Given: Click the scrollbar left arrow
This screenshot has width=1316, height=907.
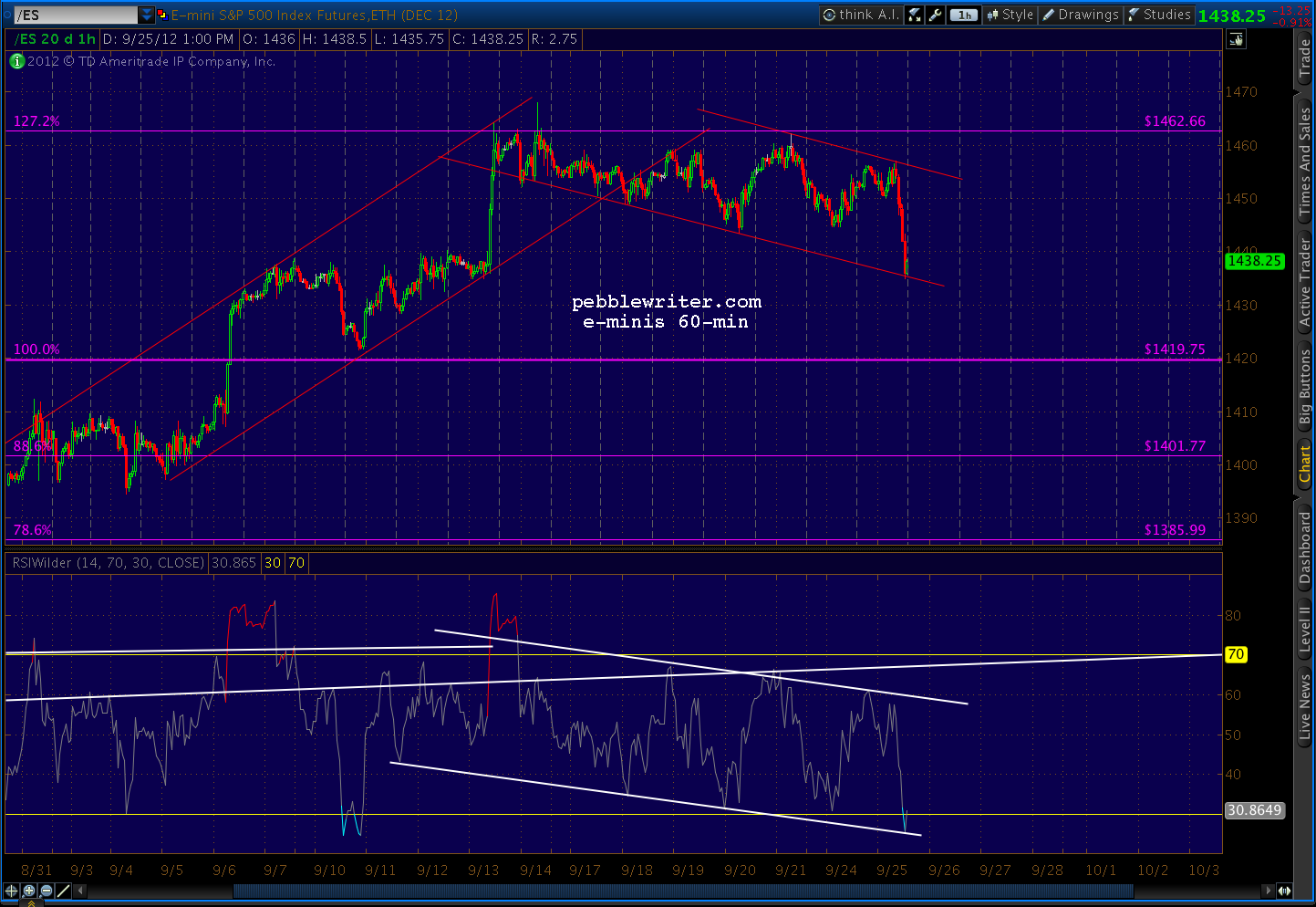Looking at the screenshot, I should 81,891.
